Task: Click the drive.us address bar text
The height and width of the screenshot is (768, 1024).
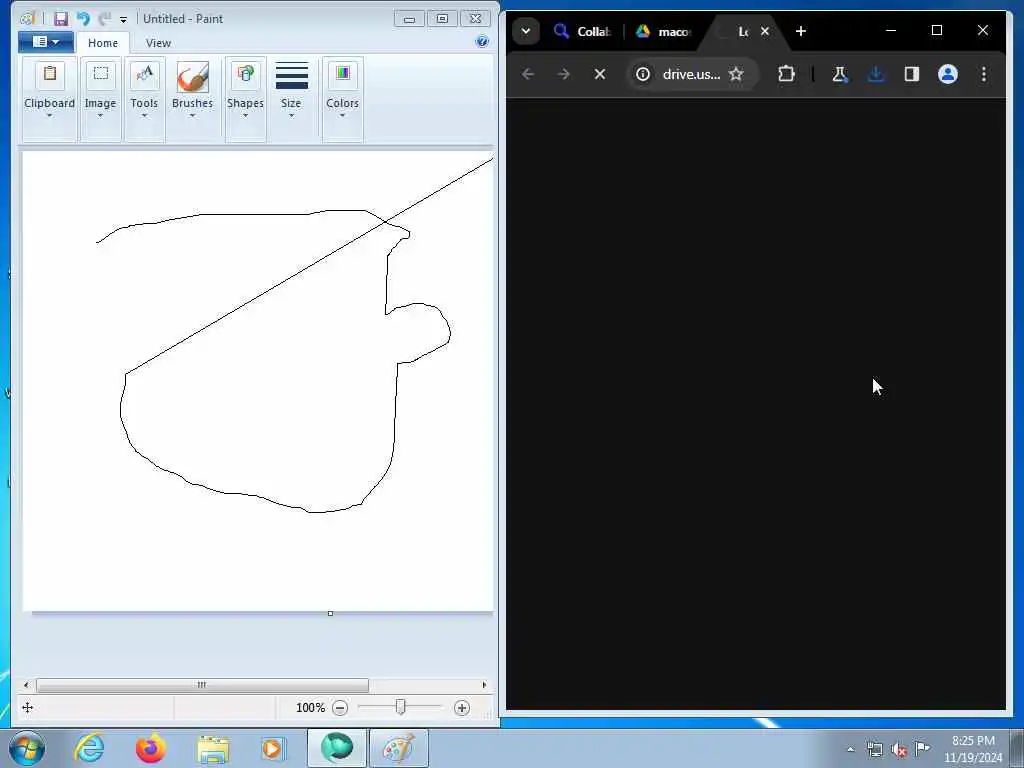Action: pos(692,74)
